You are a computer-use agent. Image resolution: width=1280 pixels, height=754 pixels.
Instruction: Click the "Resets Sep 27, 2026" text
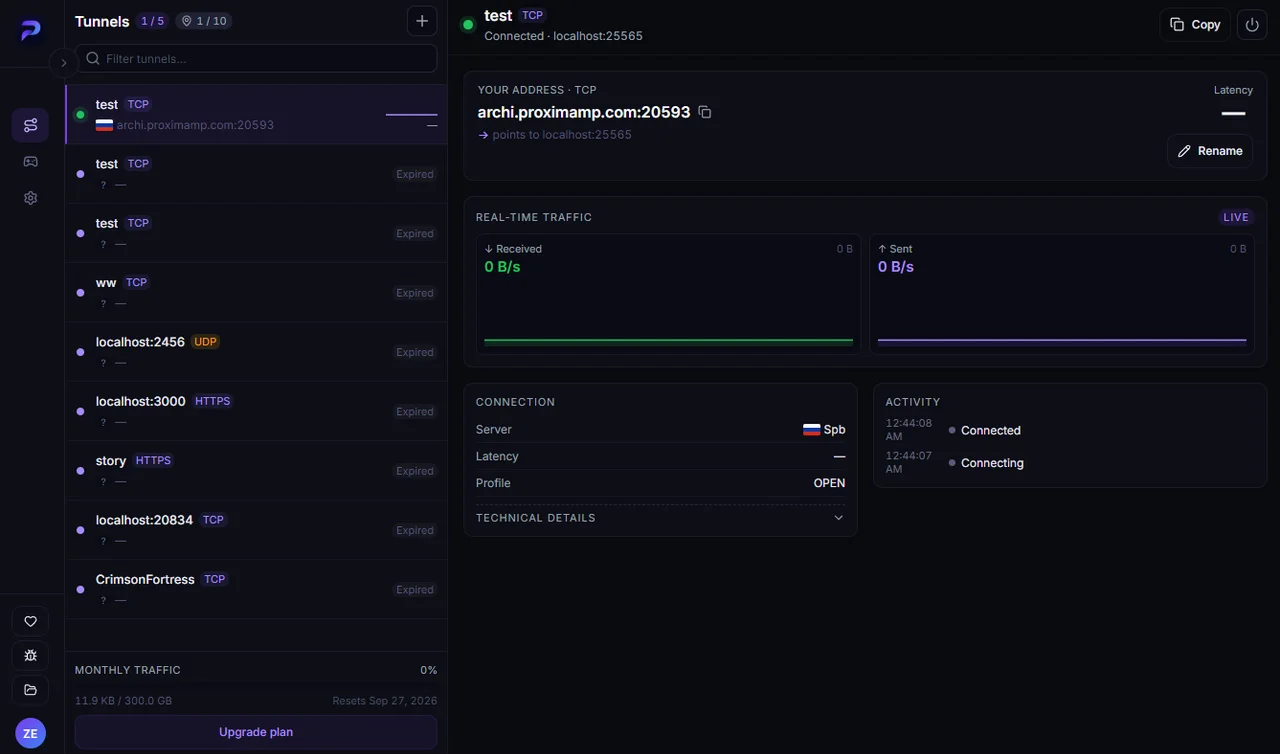tap(385, 701)
